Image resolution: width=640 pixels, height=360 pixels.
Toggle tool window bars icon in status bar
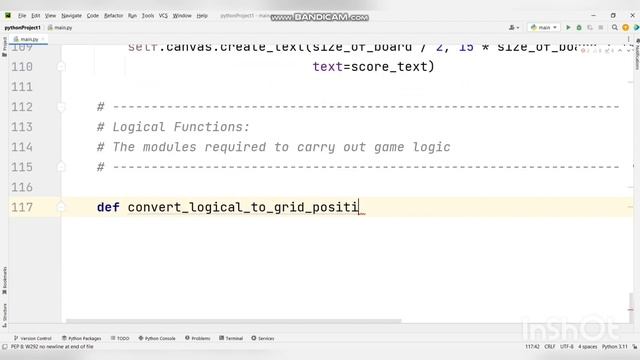pyautogui.click(x=4, y=347)
